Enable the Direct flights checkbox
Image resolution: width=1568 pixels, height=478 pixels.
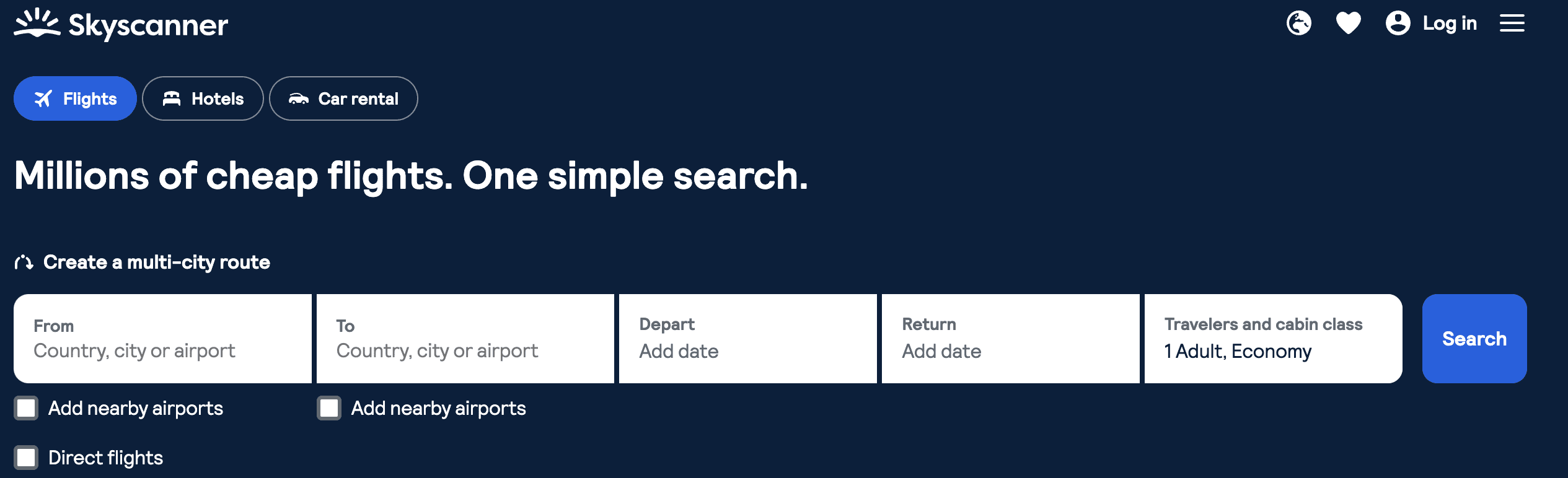point(26,457)
